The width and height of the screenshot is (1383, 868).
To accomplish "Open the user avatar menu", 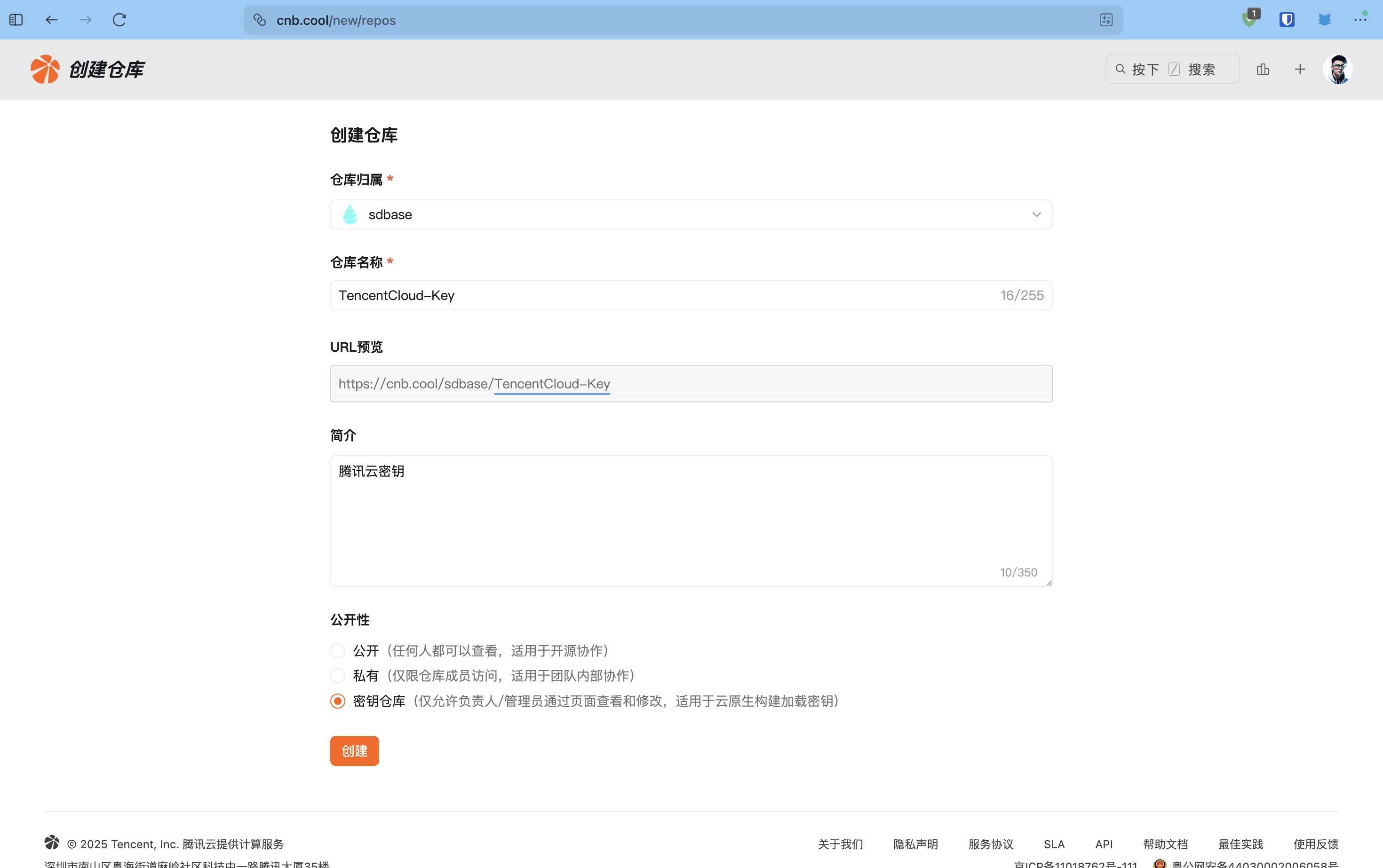I will [x=1338, y=70].
